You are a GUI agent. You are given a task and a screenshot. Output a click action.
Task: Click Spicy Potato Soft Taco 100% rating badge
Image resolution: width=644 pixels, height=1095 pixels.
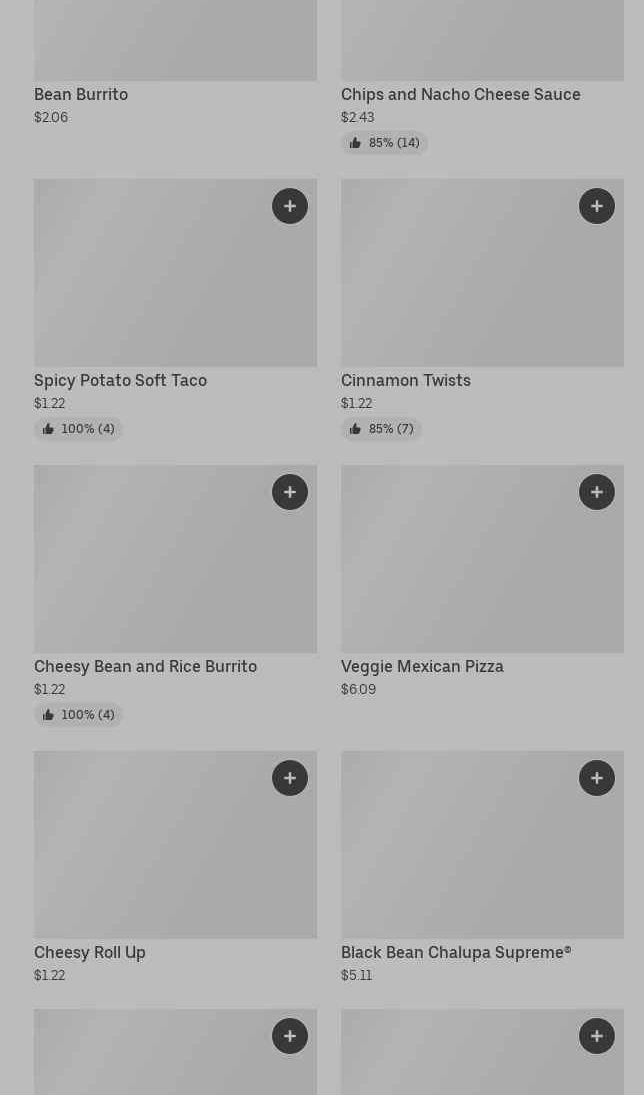(78, 429)
